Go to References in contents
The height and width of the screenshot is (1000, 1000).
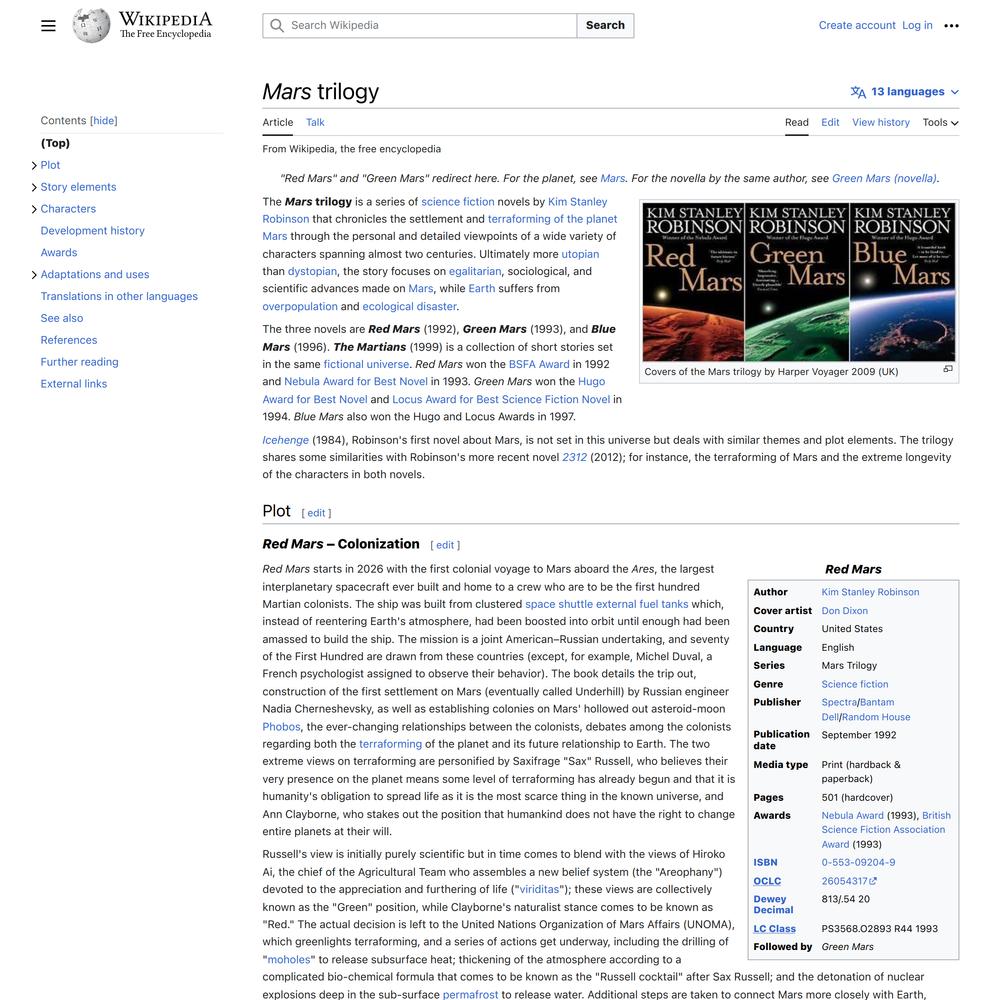69,340
